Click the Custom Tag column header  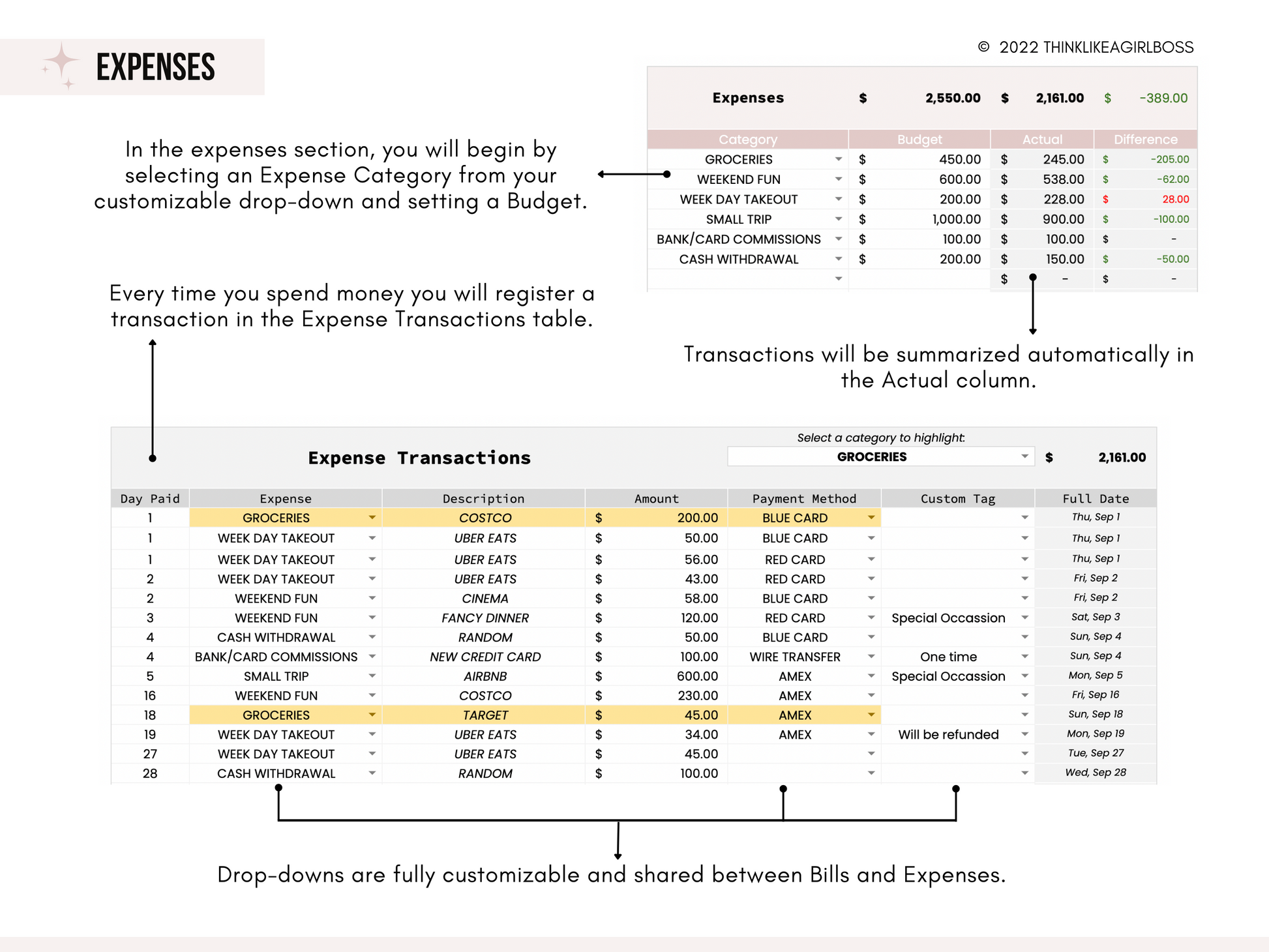pos(957,499)
